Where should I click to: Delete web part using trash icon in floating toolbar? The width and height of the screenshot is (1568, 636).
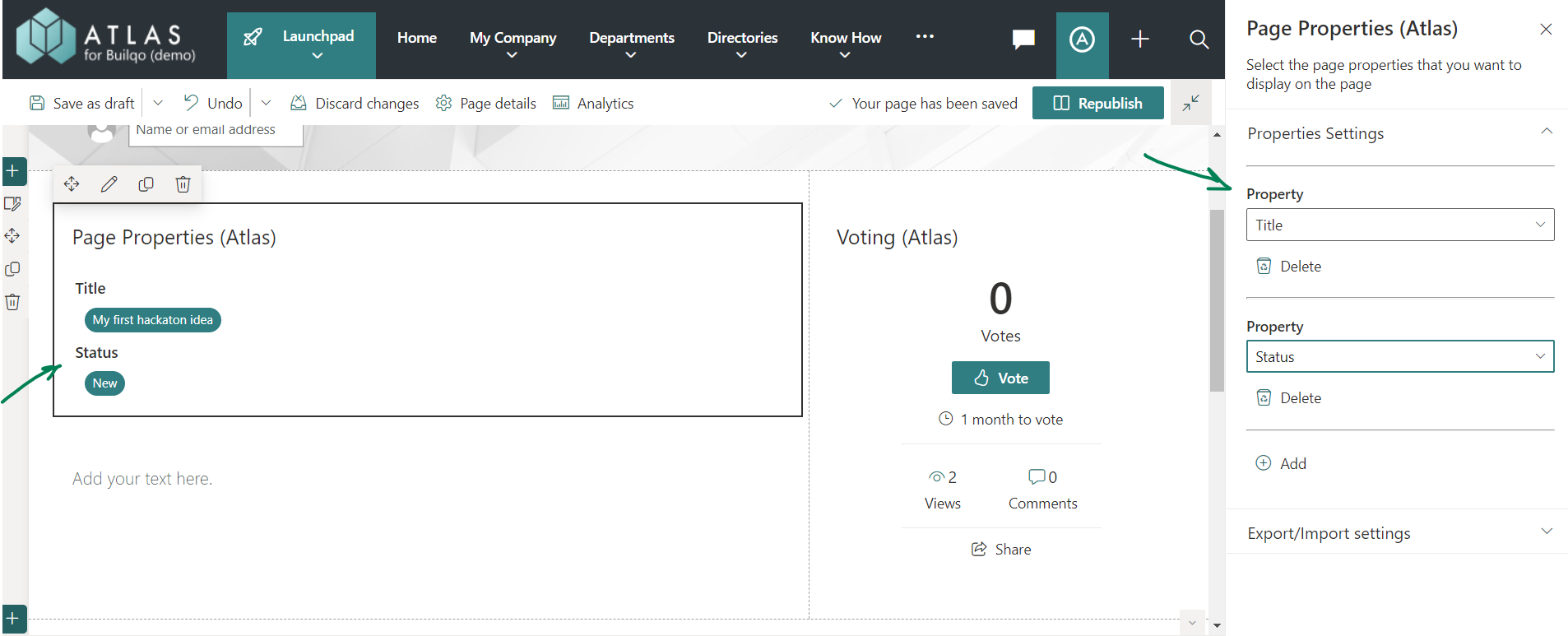click(183, 184)
